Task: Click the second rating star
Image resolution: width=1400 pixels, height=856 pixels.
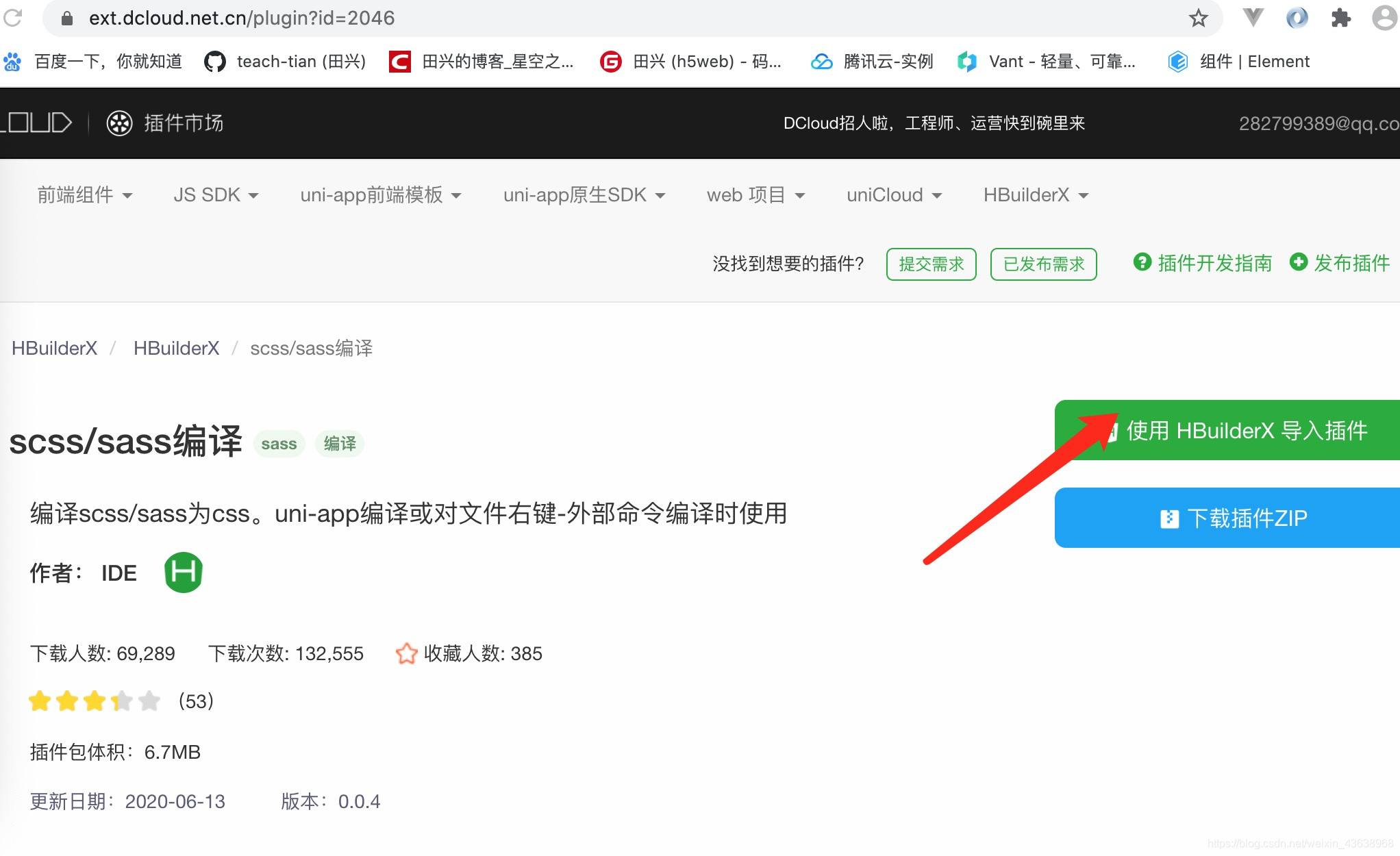Action: pos(67,701)
